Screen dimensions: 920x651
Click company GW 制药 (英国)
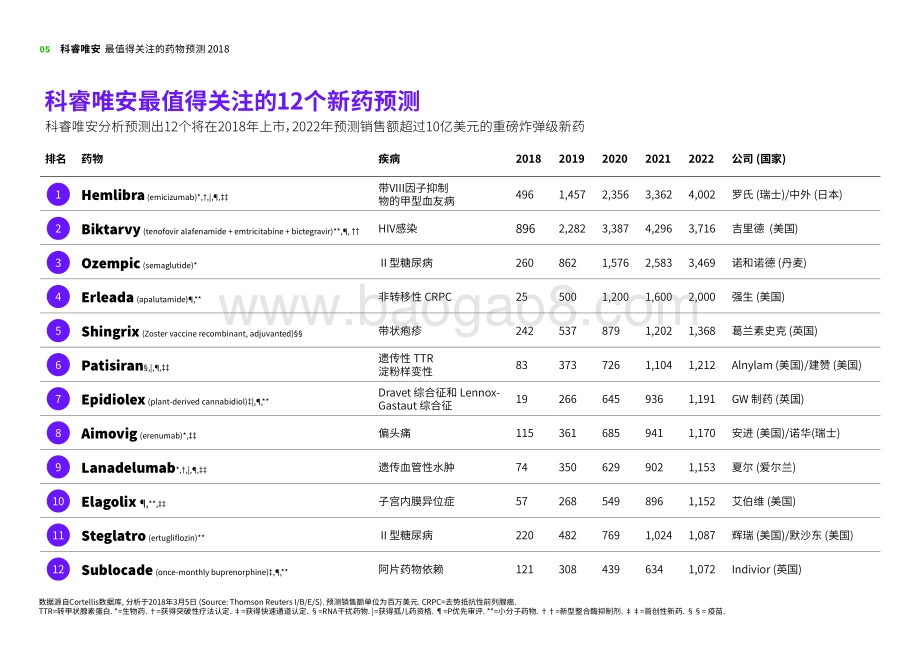[767, 399]
